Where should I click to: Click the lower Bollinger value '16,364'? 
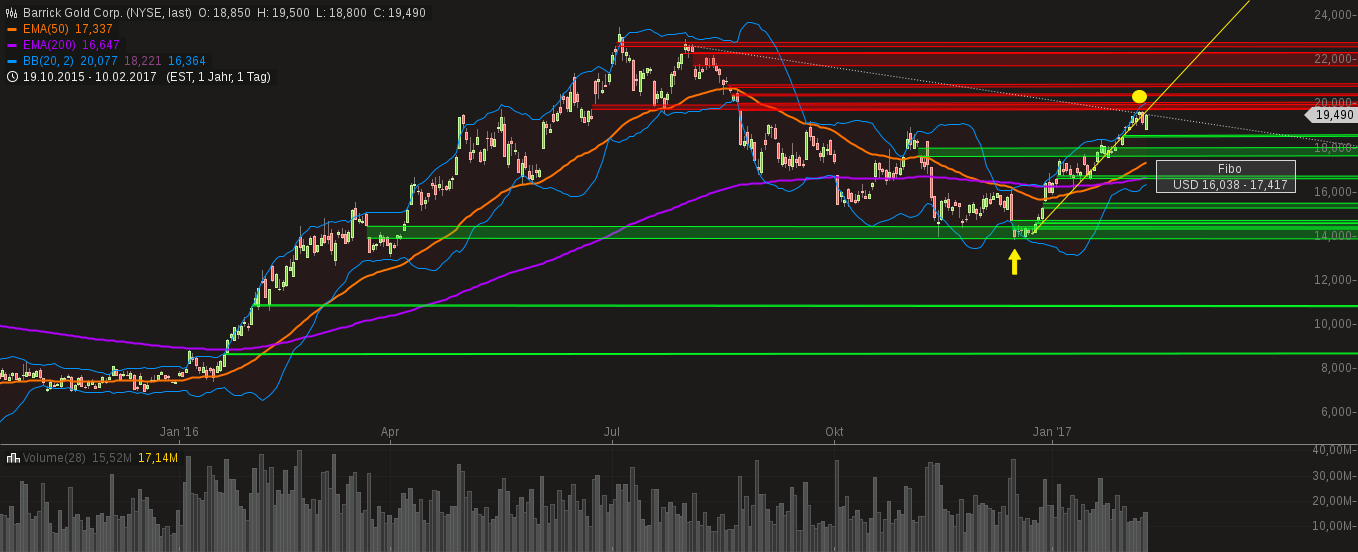(187, 61)
